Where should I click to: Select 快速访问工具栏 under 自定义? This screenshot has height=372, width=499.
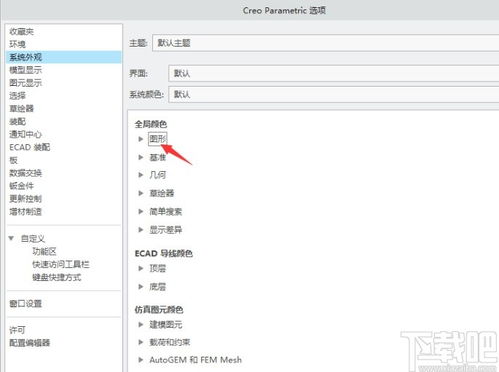coord(61,264)
